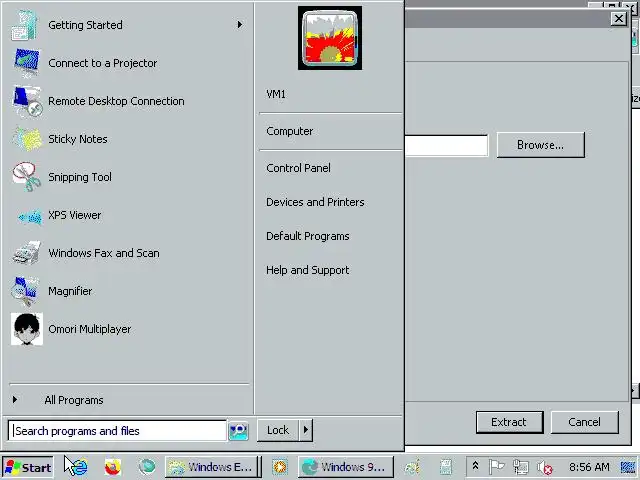
Task: Cancel the extract dialog
Action: pos(584,422)
